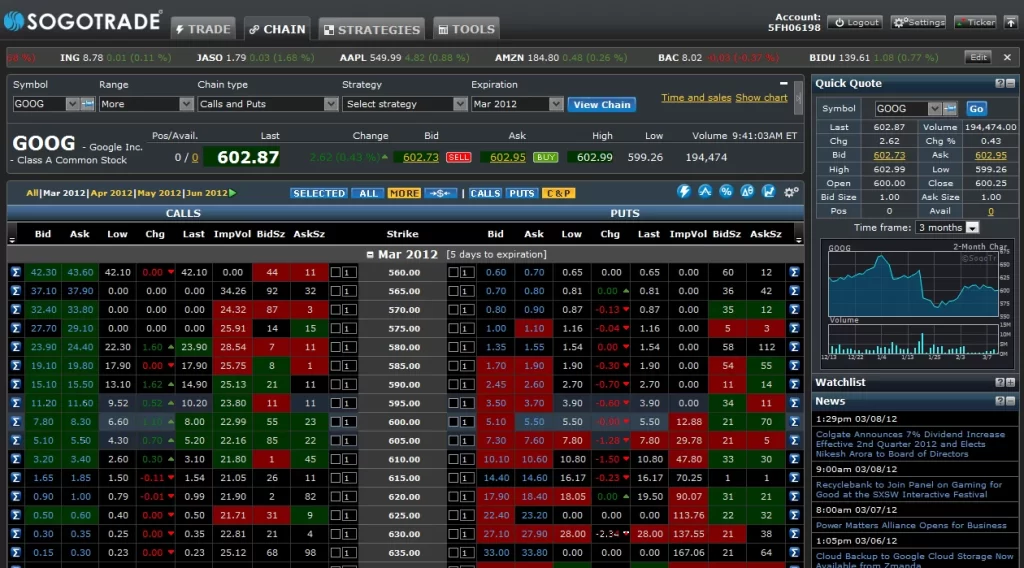Check the 615.00 call selection checkbox
Viewport: 1024px width, 568px height.
click(335, 478)
